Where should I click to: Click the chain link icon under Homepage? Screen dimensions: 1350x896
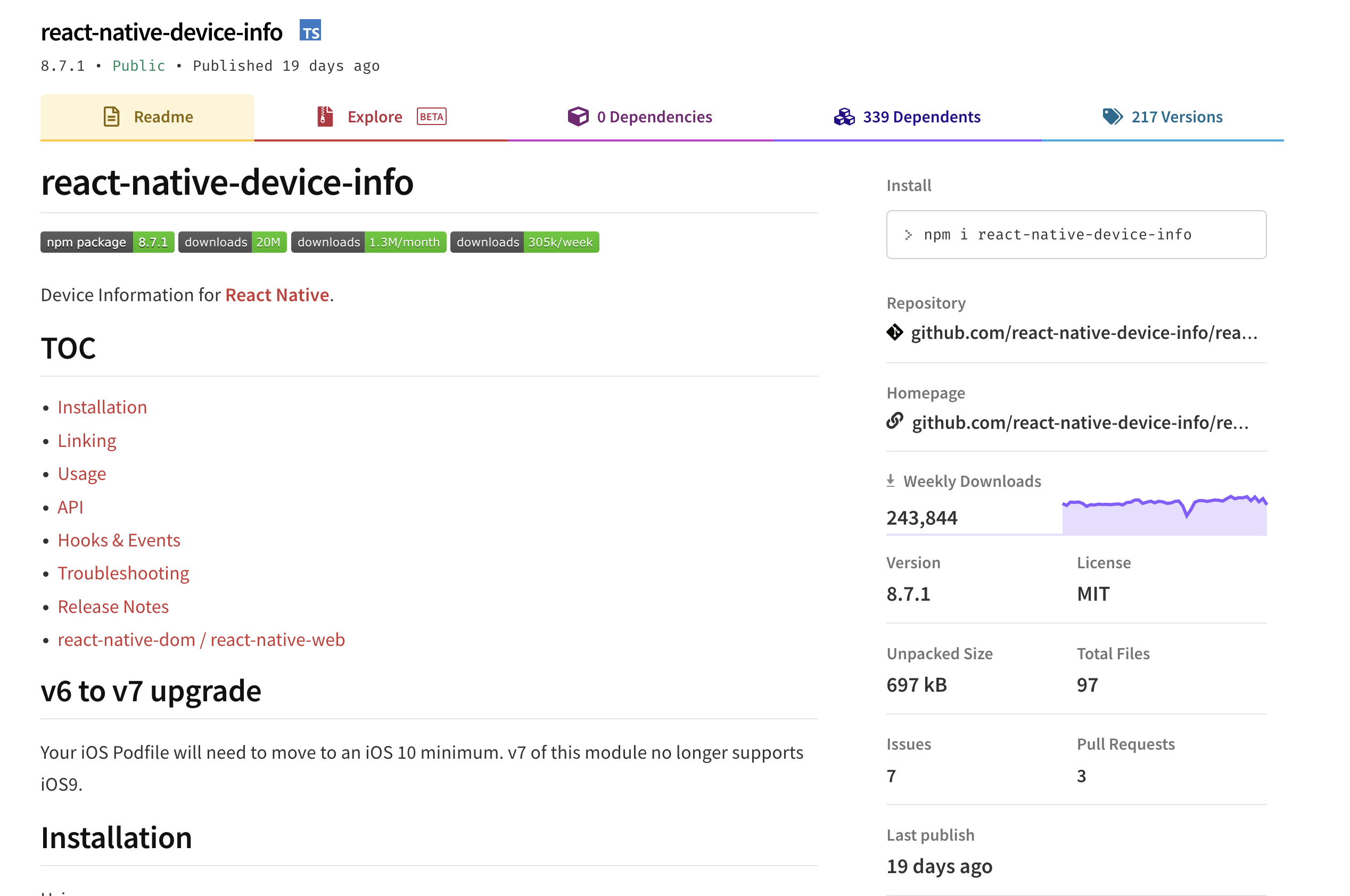pos(894,421)
